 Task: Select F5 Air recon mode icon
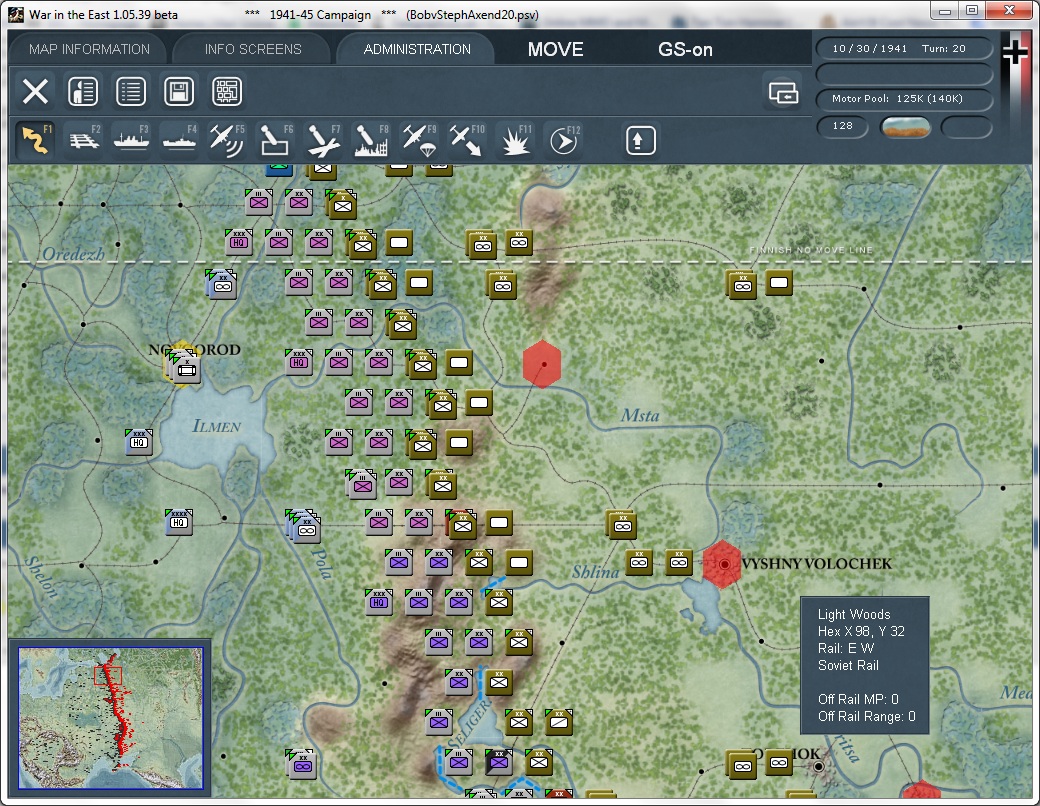tap(228, 139)
